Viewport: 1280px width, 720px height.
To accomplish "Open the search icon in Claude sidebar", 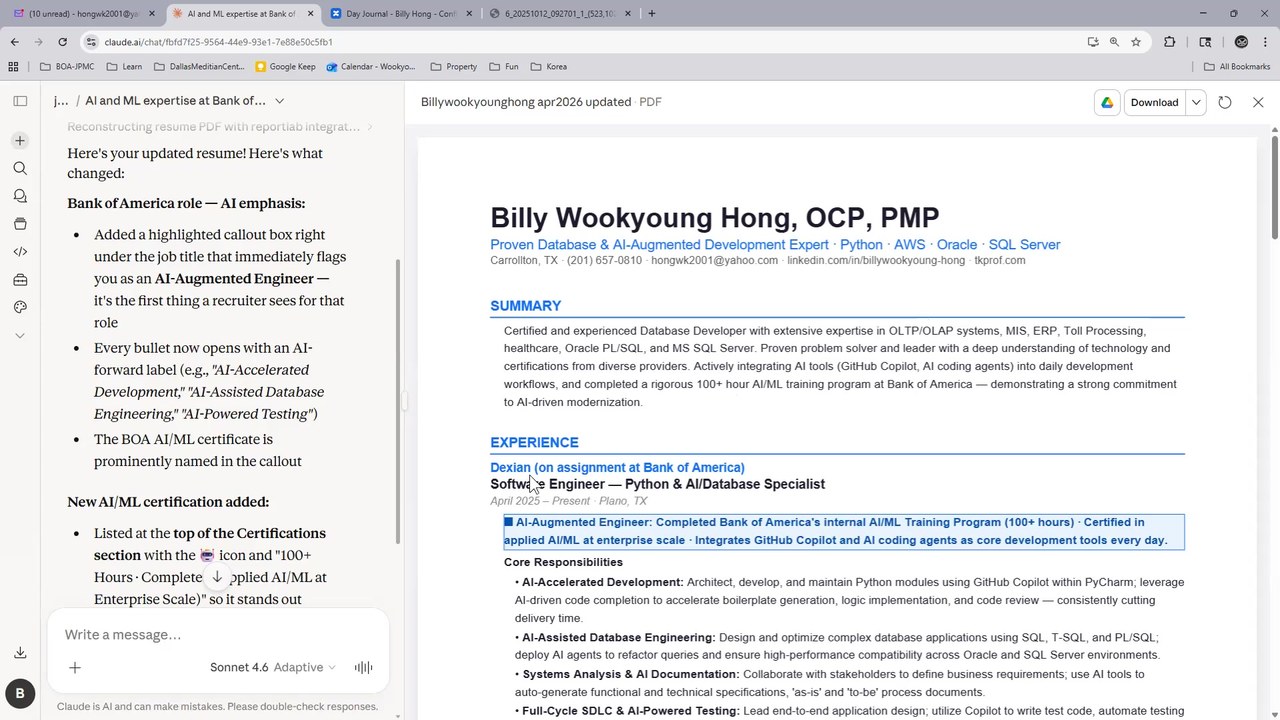I will point(20,168).
